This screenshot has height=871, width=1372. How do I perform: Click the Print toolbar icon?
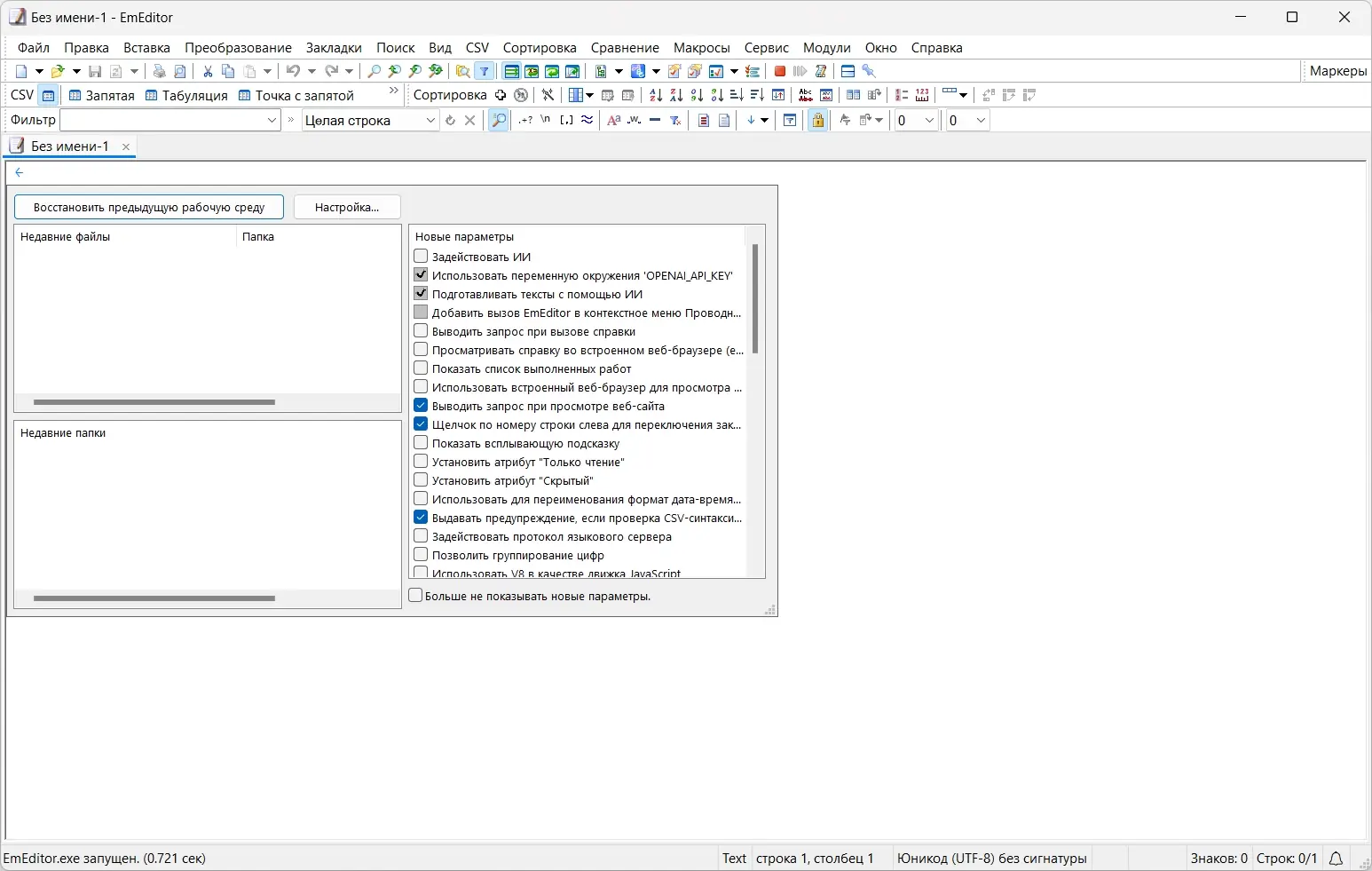(159, 71)
